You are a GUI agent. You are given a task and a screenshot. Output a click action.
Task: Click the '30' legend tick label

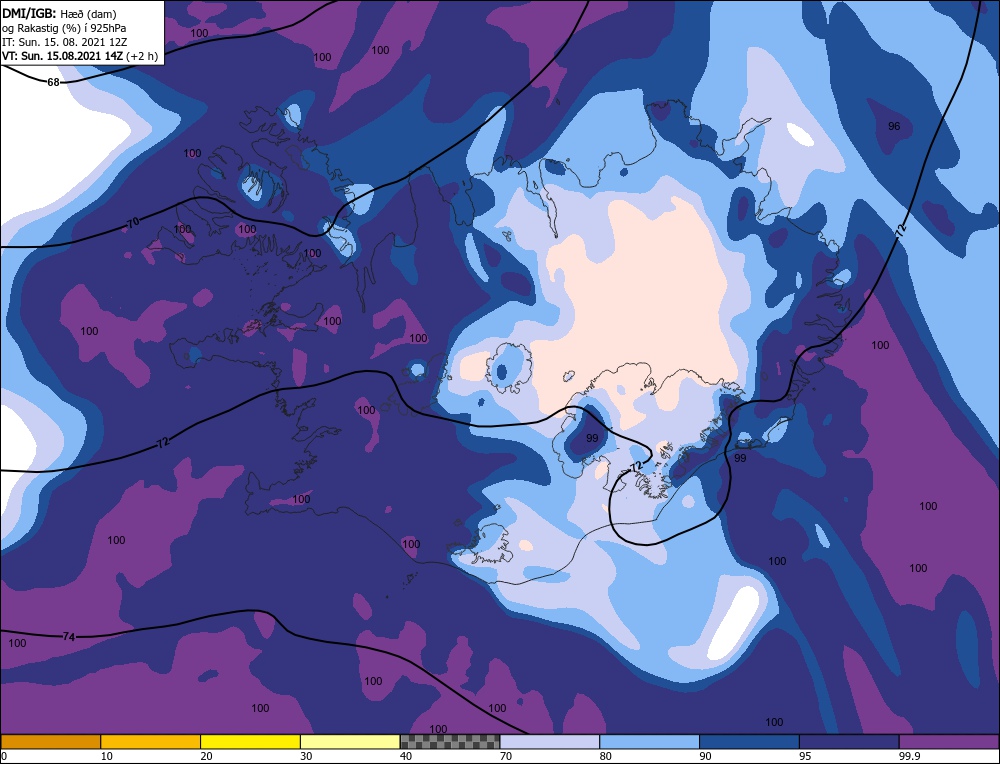[307, 756]
